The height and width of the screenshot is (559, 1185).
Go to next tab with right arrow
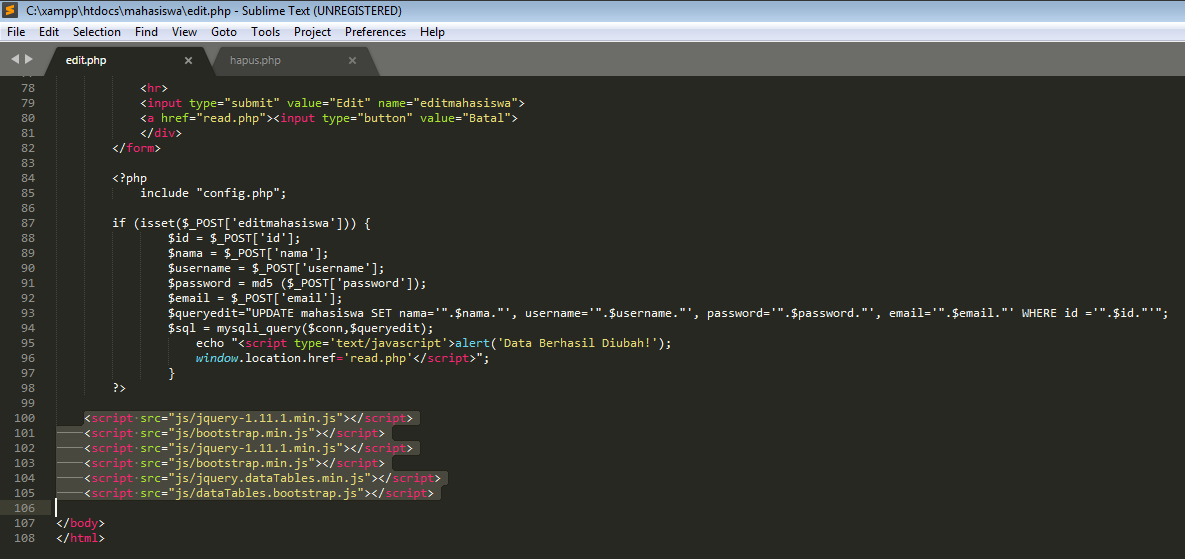[x=29, y=59]
